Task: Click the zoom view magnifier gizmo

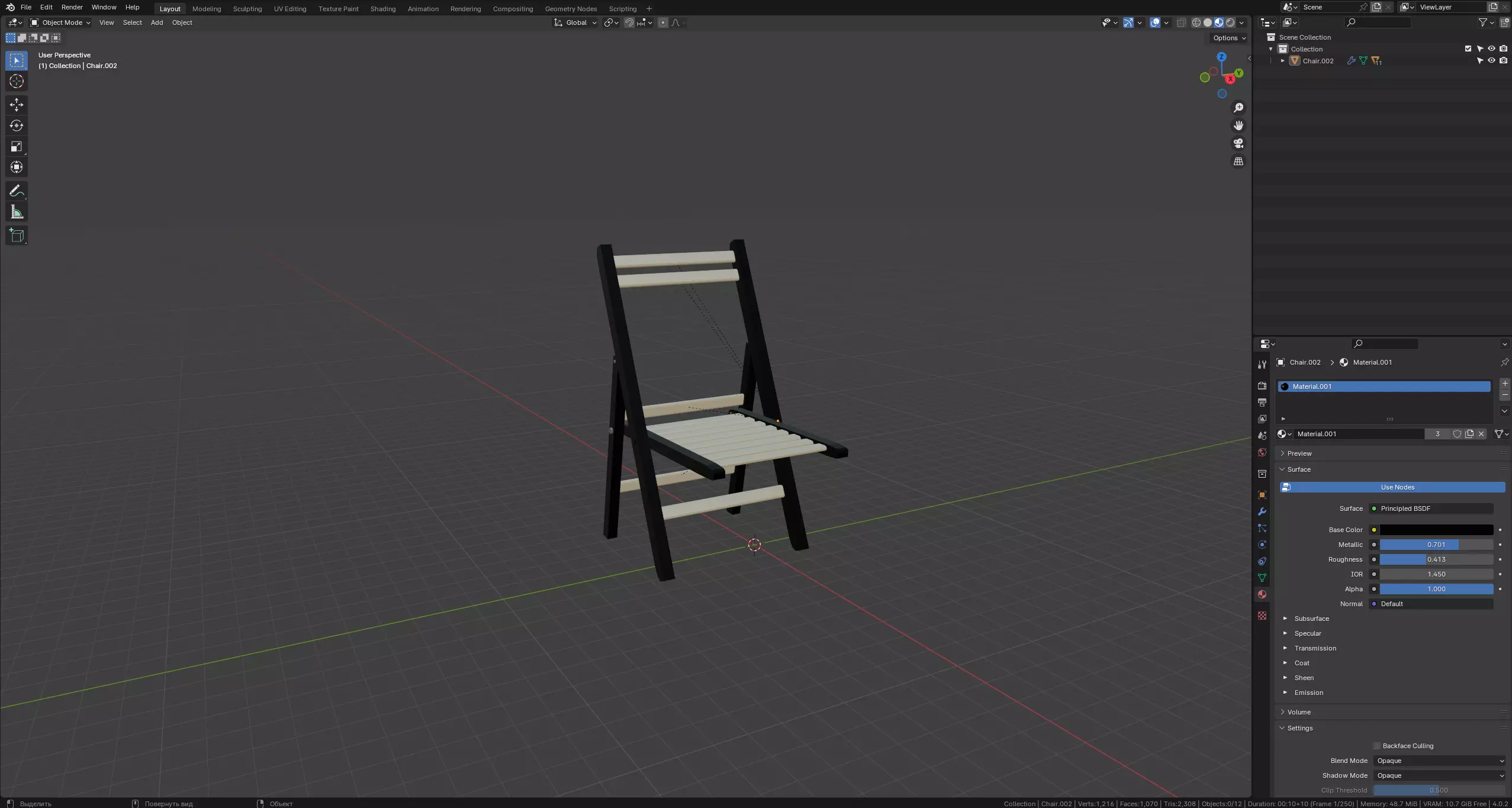Action: [x=1238, y=108]
